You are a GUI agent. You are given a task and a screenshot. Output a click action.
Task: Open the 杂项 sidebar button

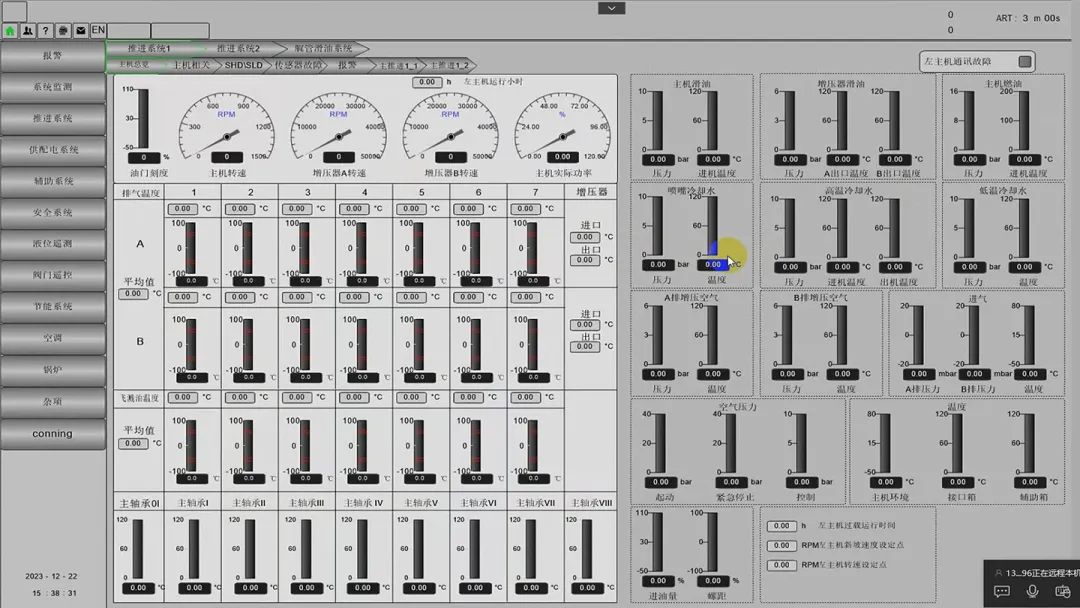(53, 402)
